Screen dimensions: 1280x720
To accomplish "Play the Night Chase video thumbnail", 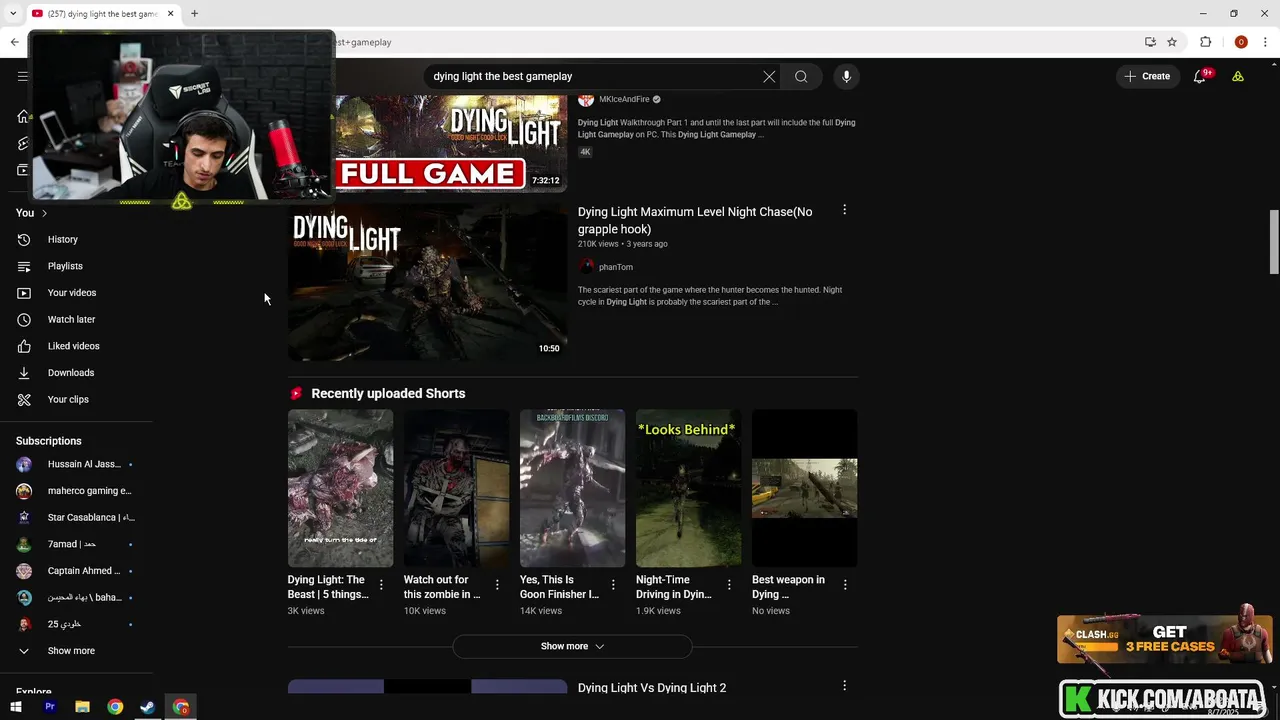I will (427, 282).
